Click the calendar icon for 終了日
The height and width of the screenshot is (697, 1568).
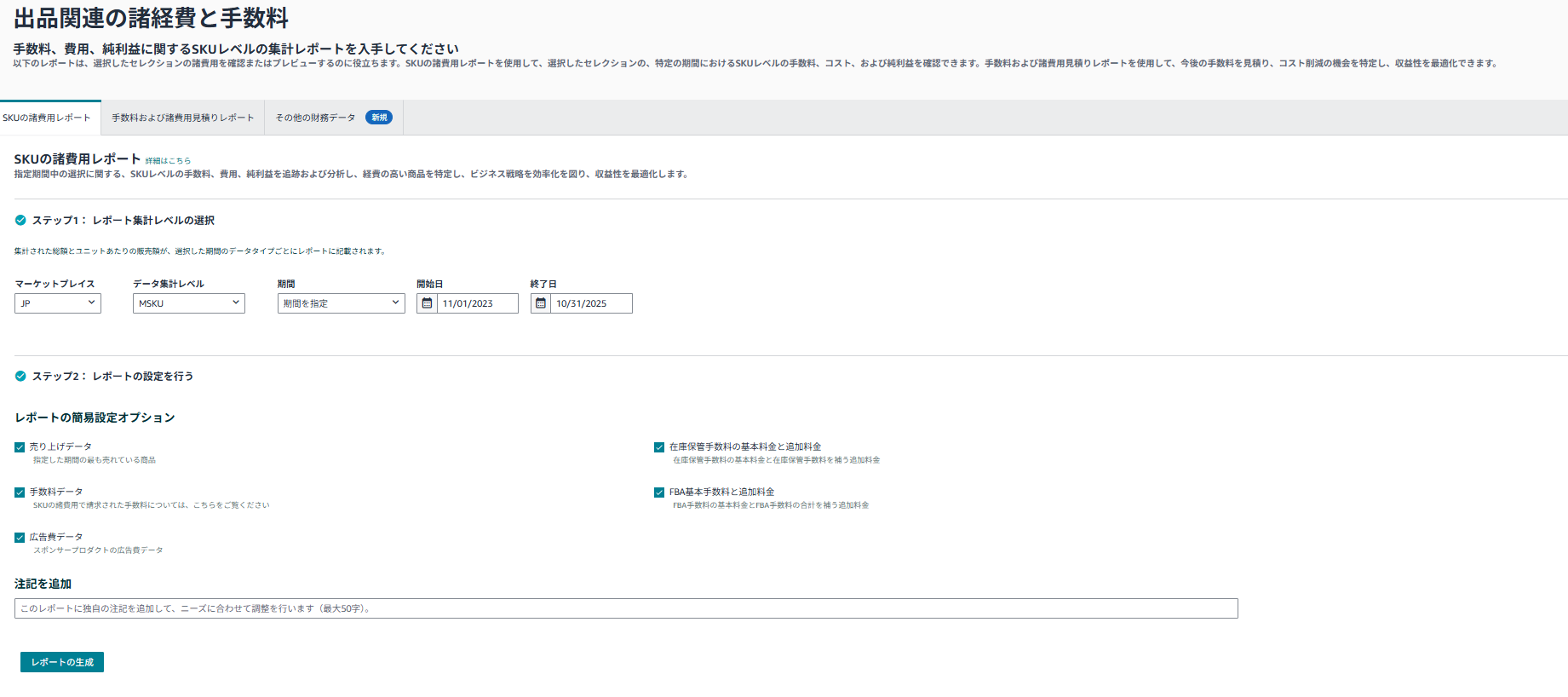(x=541, y=303)
